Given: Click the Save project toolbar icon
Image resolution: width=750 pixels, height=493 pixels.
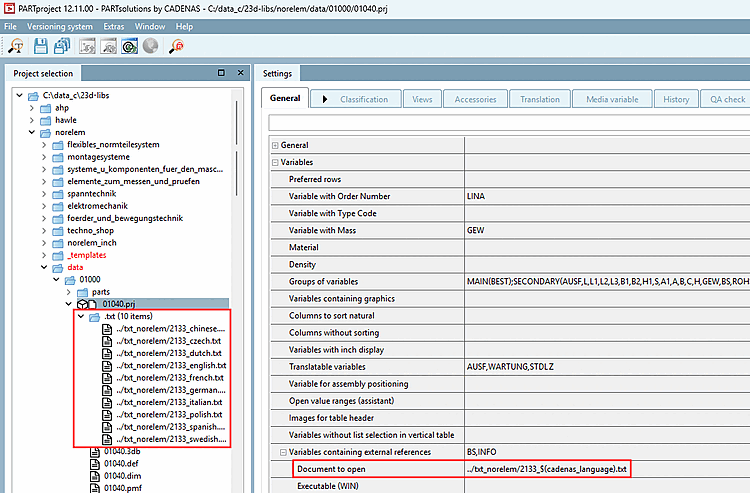Looking at the screenshot, I should [x=41, y=46].
